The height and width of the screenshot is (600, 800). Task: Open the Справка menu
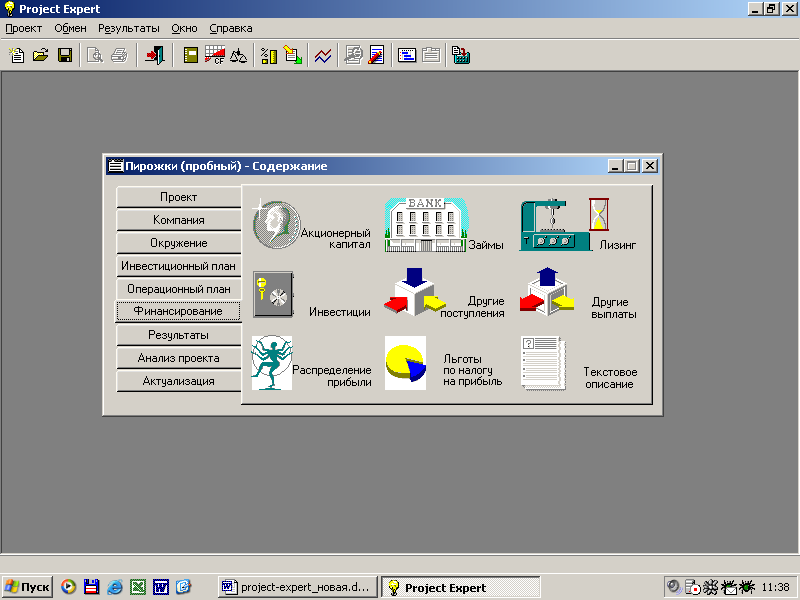pos(231,29)
